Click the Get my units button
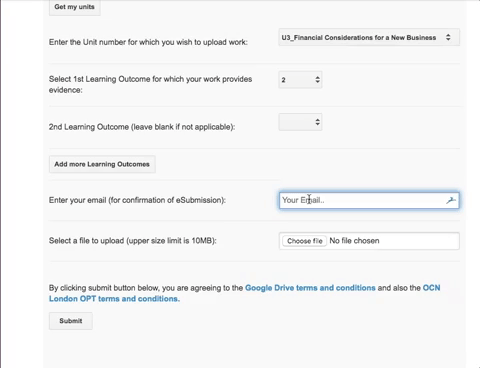This screenshot has height=368, width=480. [x=74, y=7]
